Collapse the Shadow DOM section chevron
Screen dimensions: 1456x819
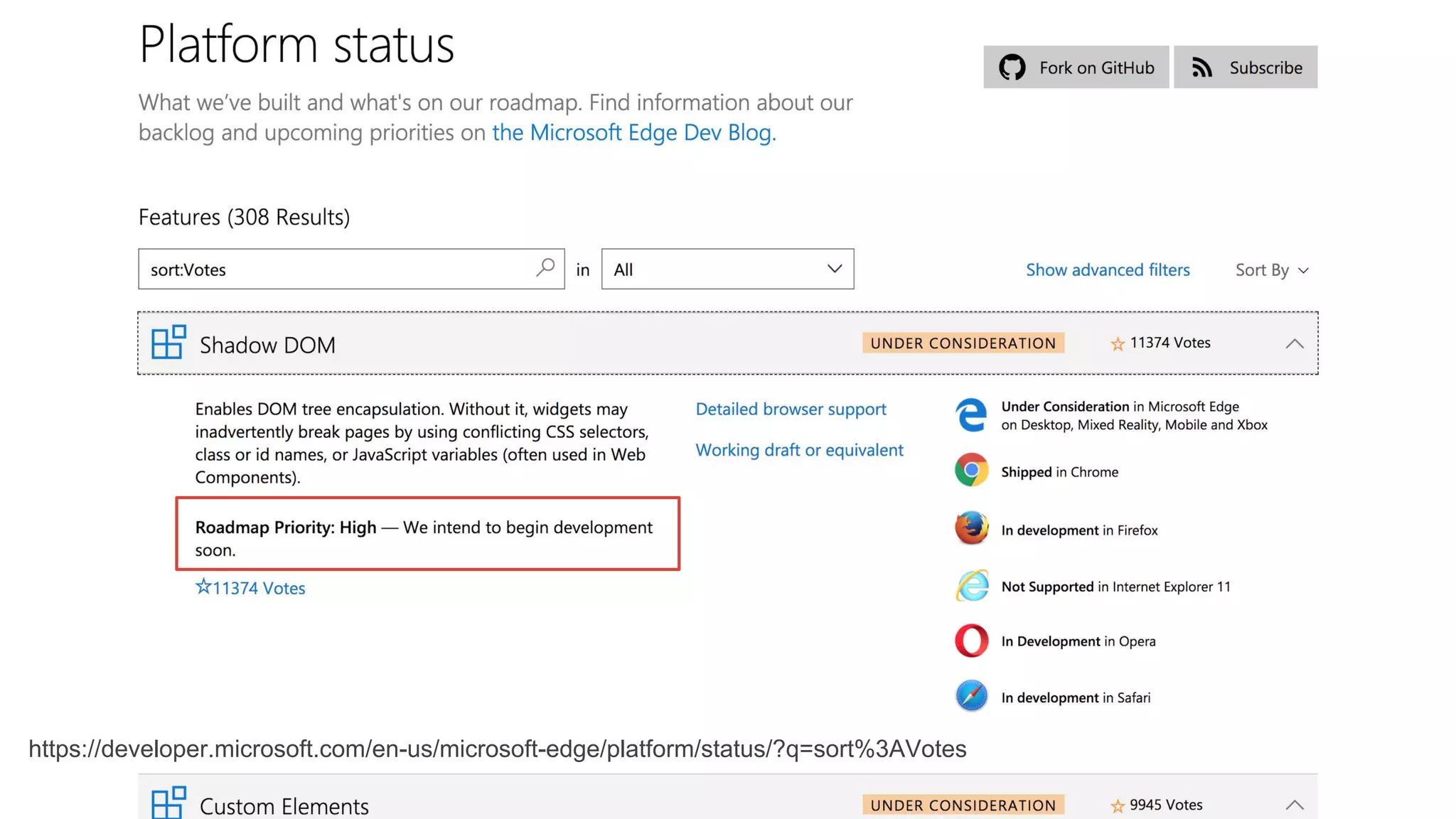1294,344
